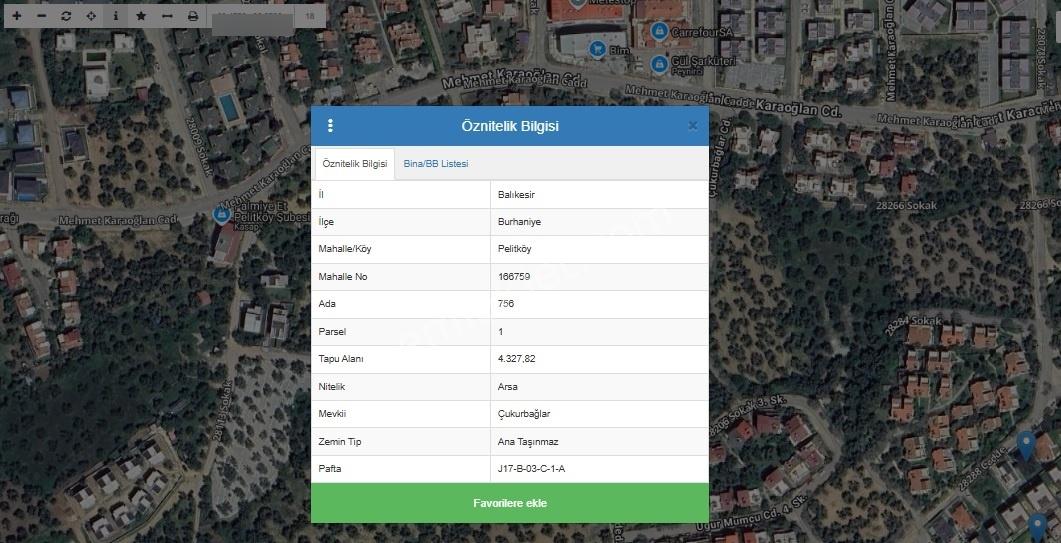Click the Pafta row label
Image resolution: width=1061 pixels, height=543 pixels.
tap(330, 469)
